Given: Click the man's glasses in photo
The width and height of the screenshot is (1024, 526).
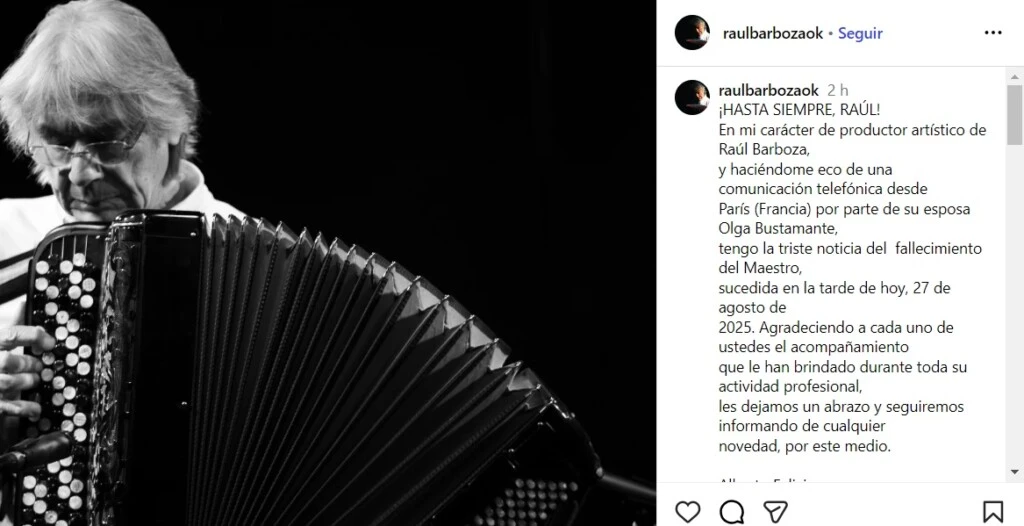Looking at the screenshot, I should (86, 149).
